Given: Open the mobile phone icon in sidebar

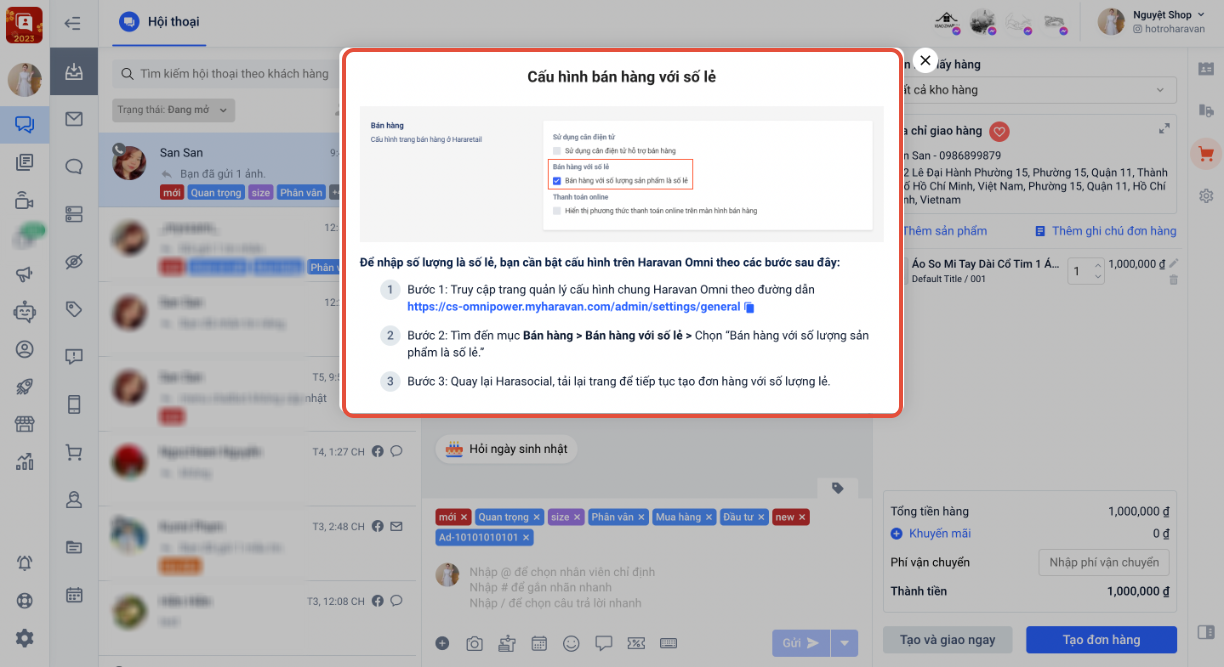Looking at the screenshot, I should (x=74, y=404).
